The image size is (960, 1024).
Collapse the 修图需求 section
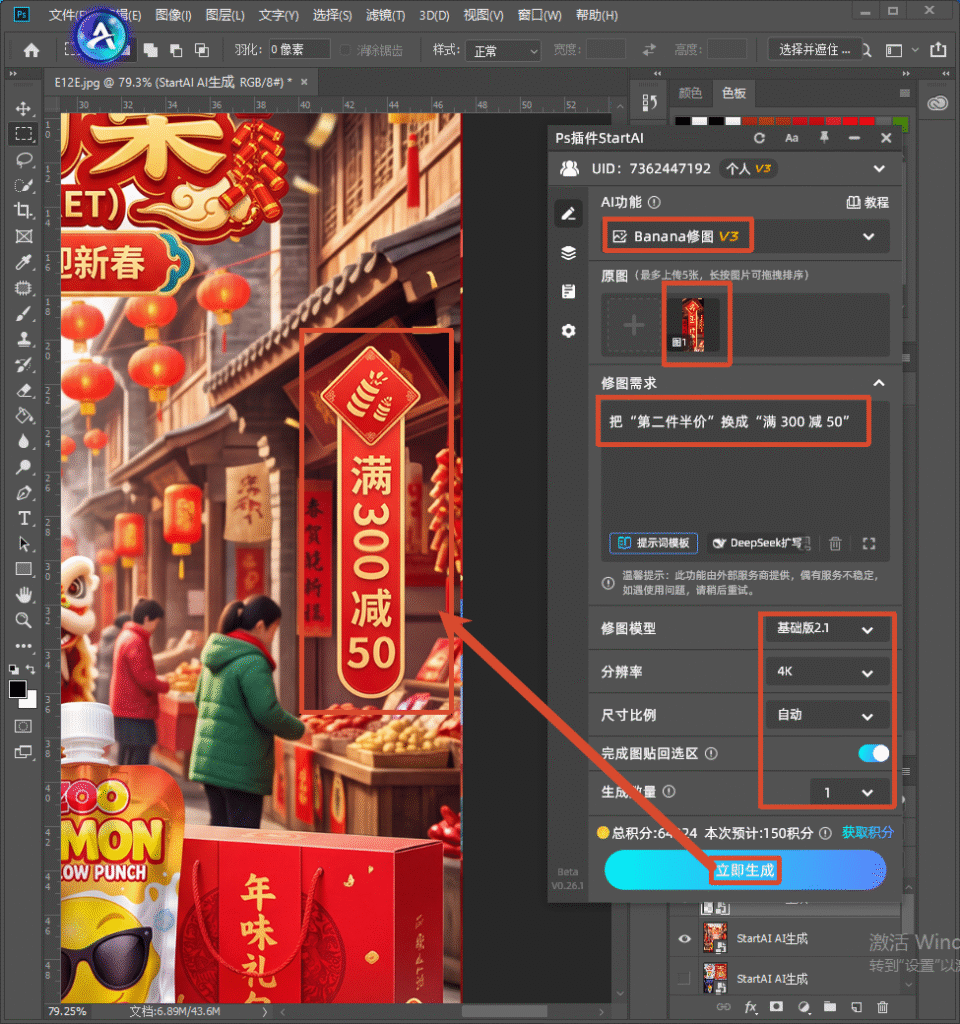(879, 383)
